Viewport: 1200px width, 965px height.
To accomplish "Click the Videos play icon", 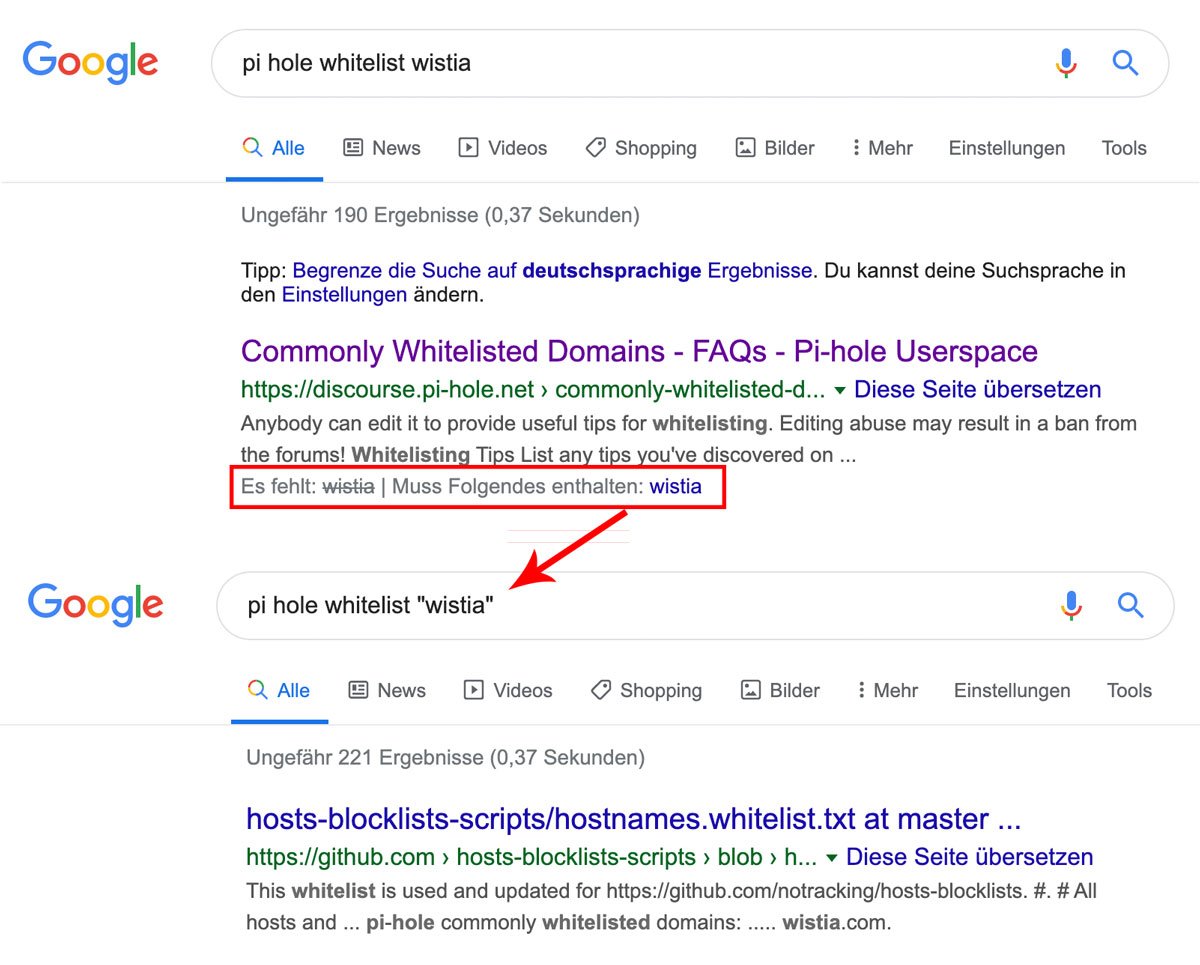I will (x=468, y=147).
